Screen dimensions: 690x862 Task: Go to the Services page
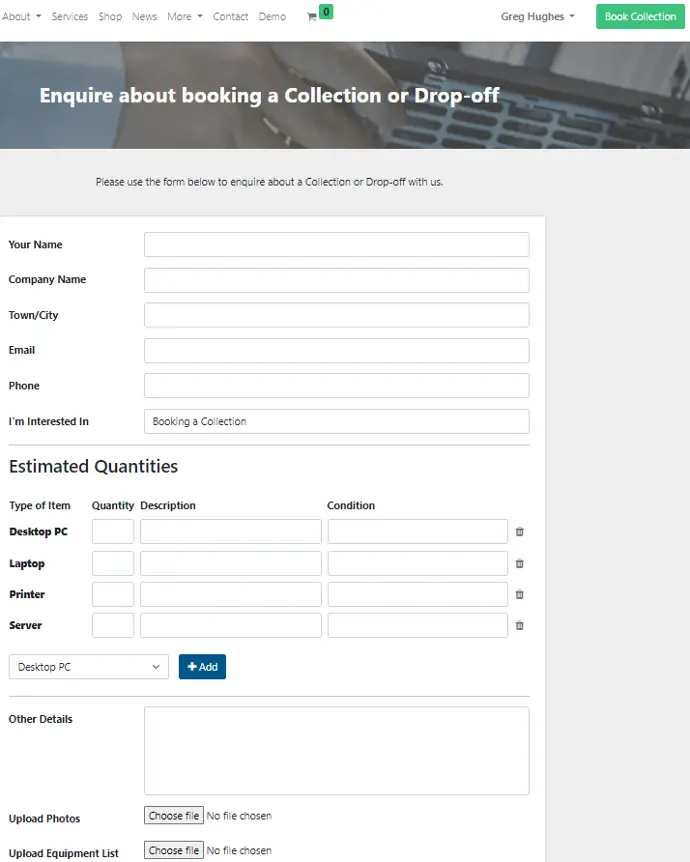[x=70, y=17]
